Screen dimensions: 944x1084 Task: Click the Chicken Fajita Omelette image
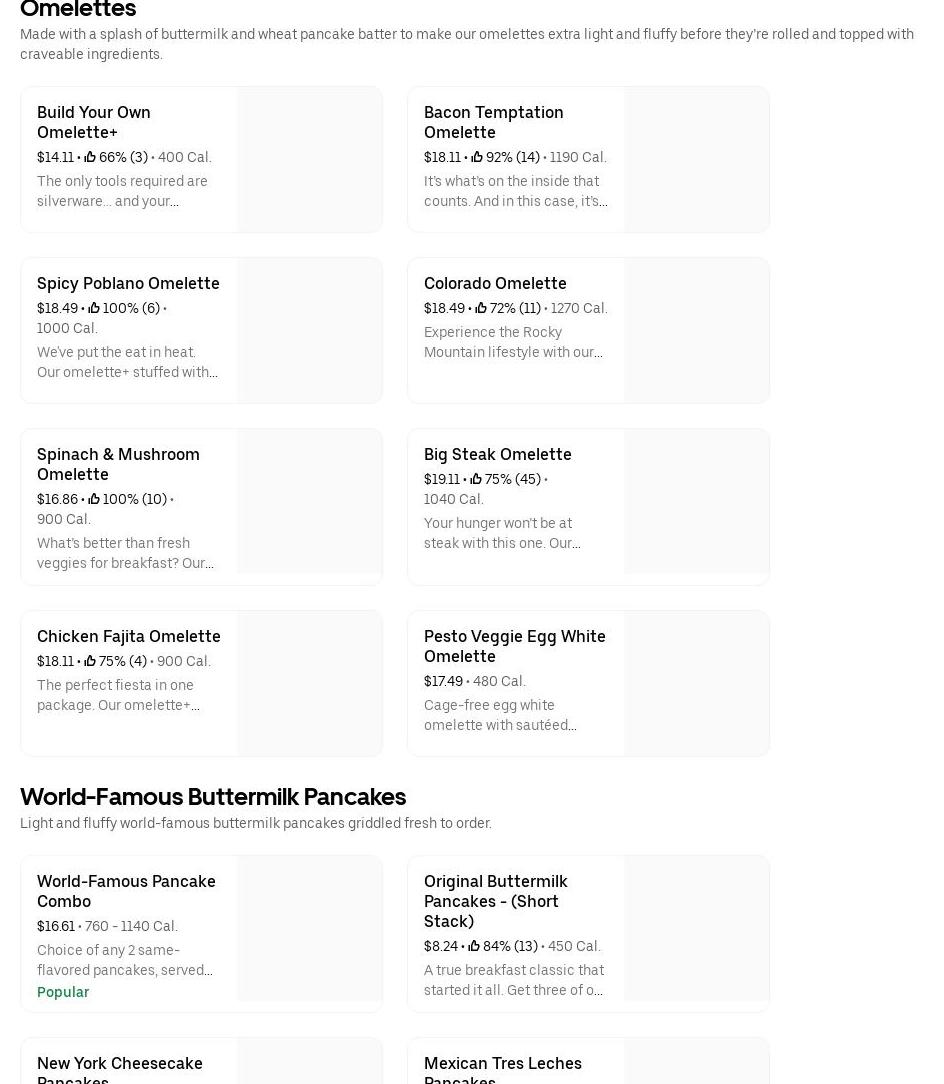point(310,683)
